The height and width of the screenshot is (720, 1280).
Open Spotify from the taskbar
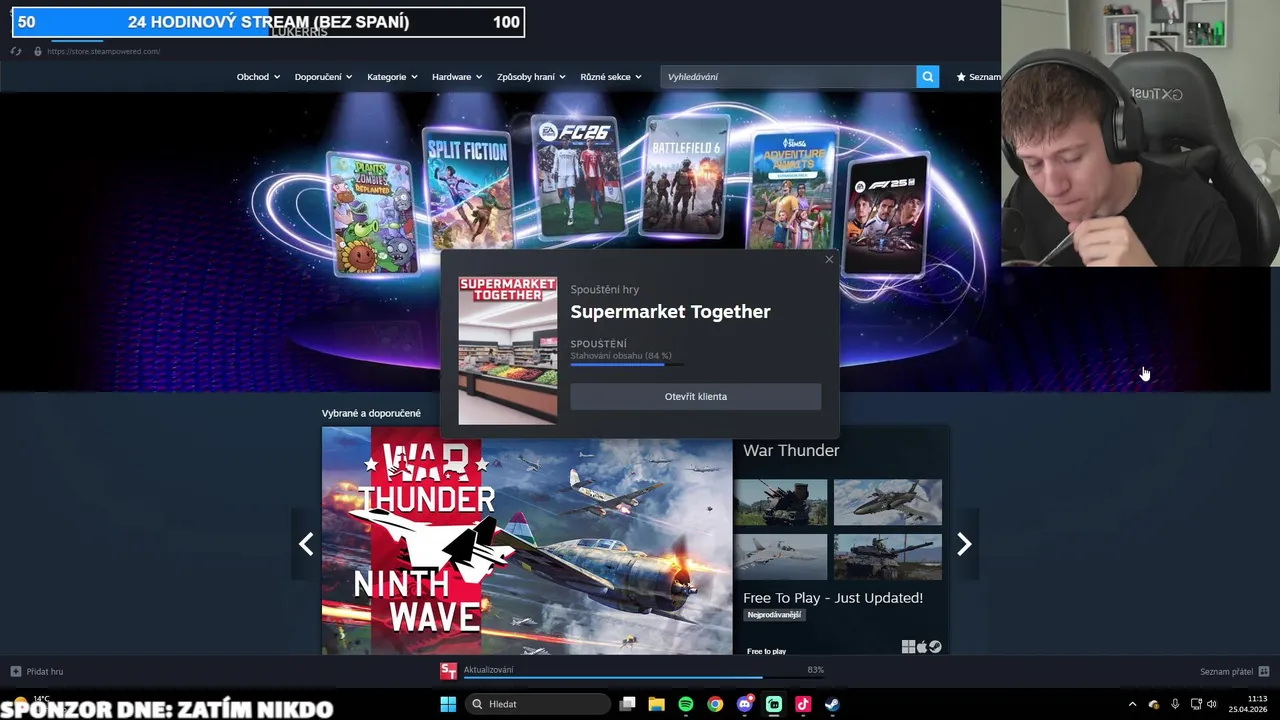point(686,704)
